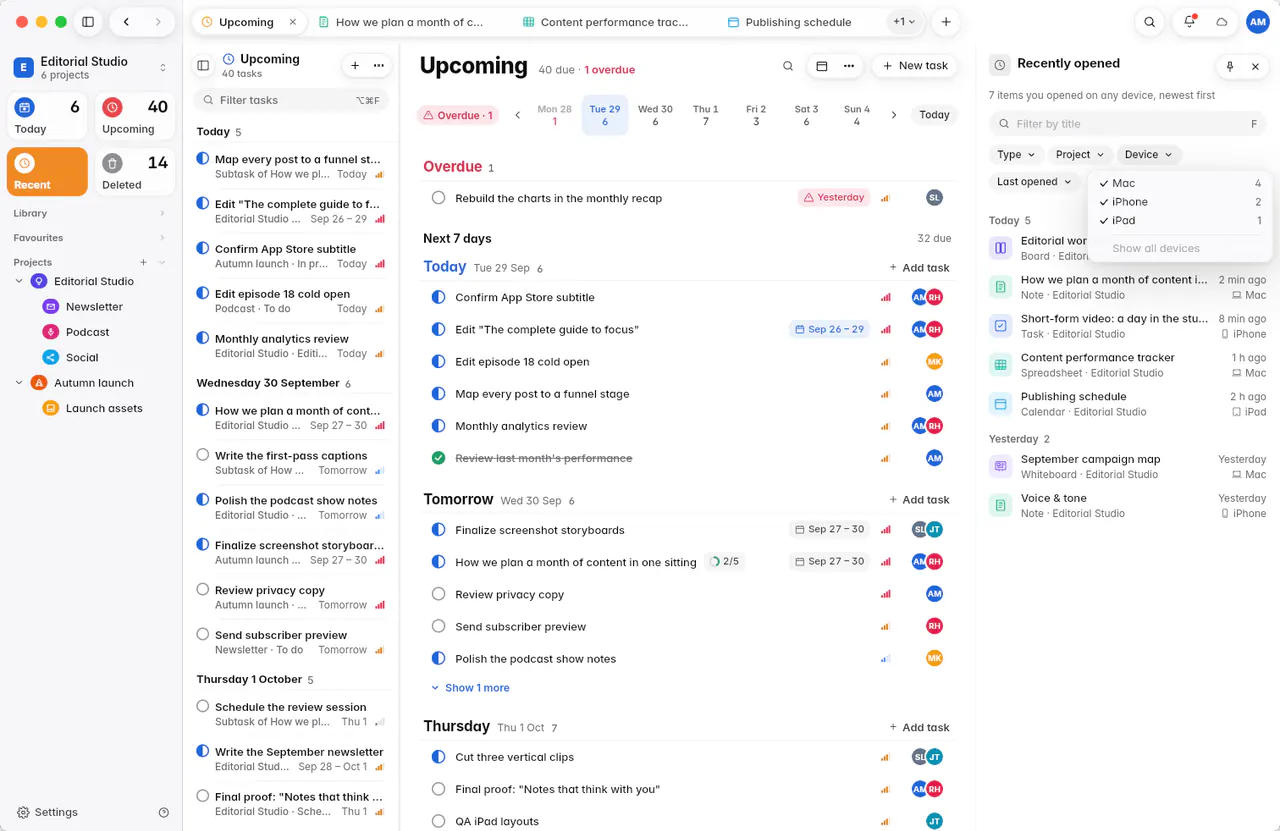Viewport: 1280px width, 831px height.
Task: Open the "+1" tab overflow menu
Action: (904, 22)
